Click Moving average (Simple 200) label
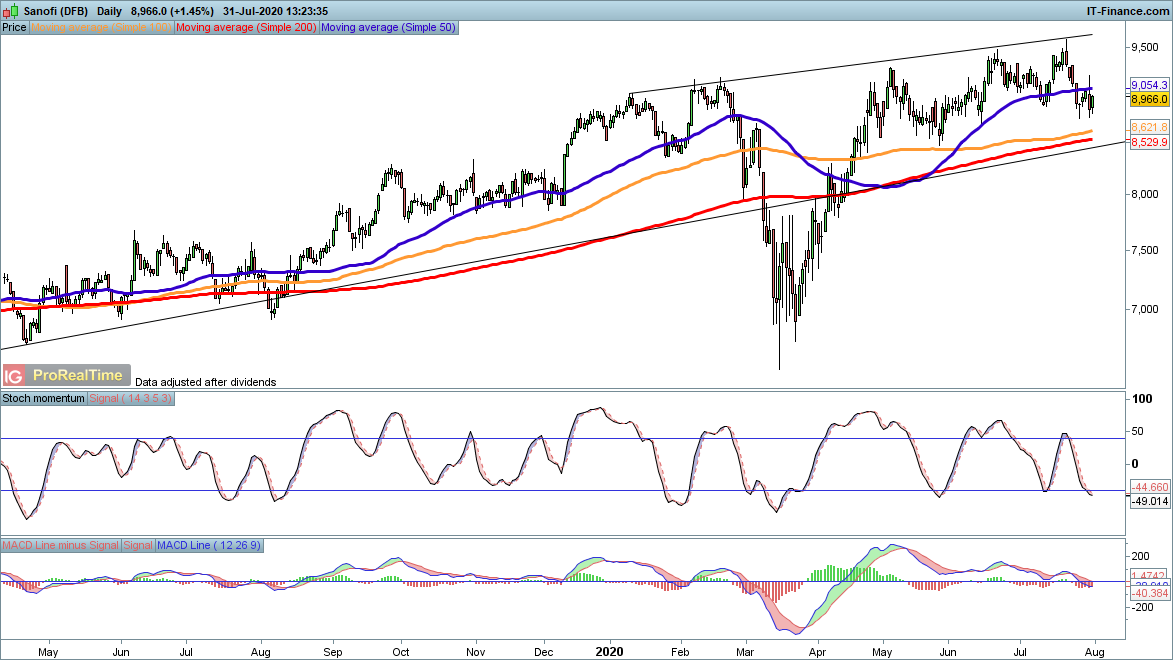 click(x=246, y=28)
